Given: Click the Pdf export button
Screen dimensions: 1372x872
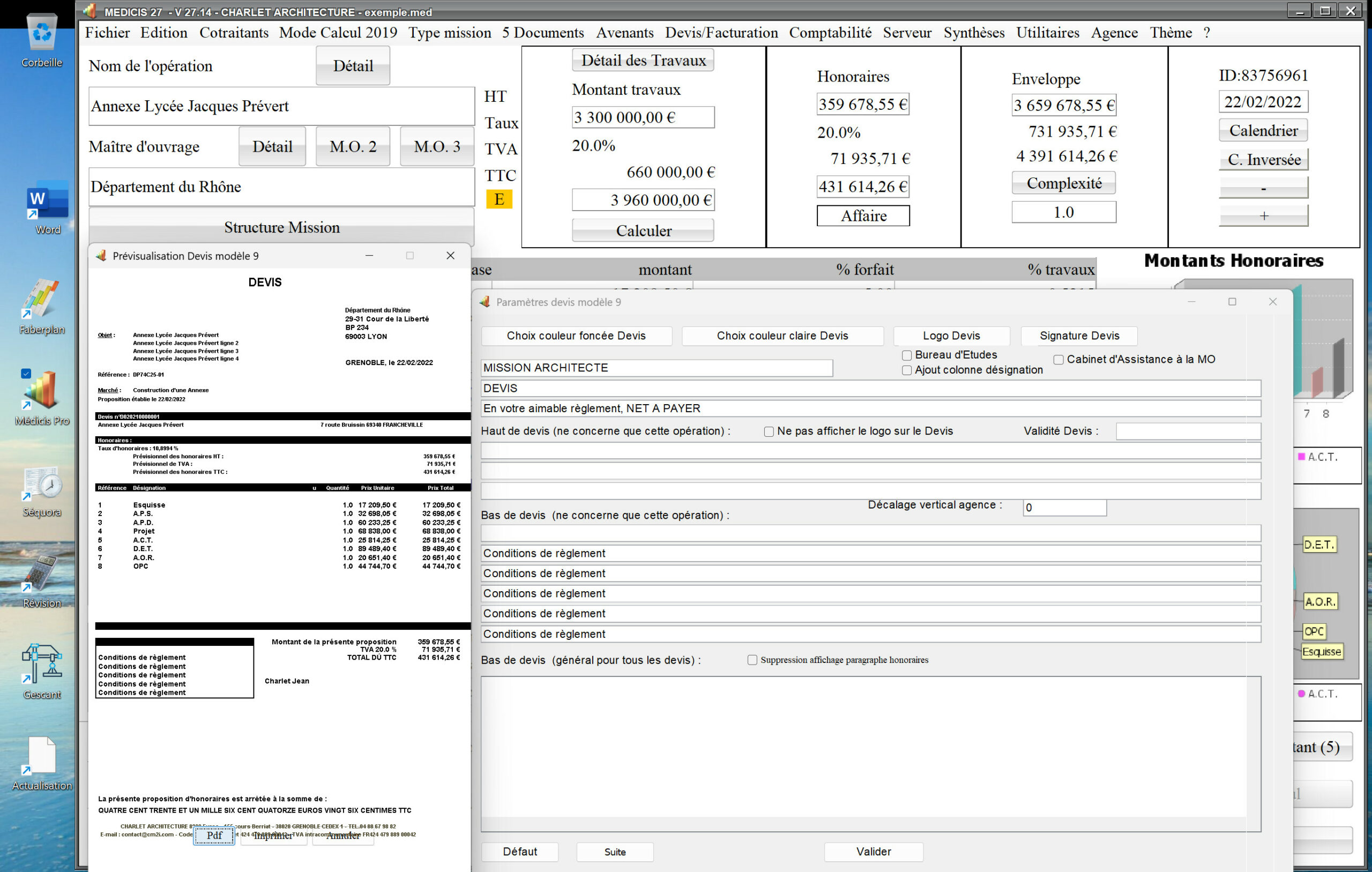Looking at the screenshot, I should pyautogui.click(x=214, y=836).
